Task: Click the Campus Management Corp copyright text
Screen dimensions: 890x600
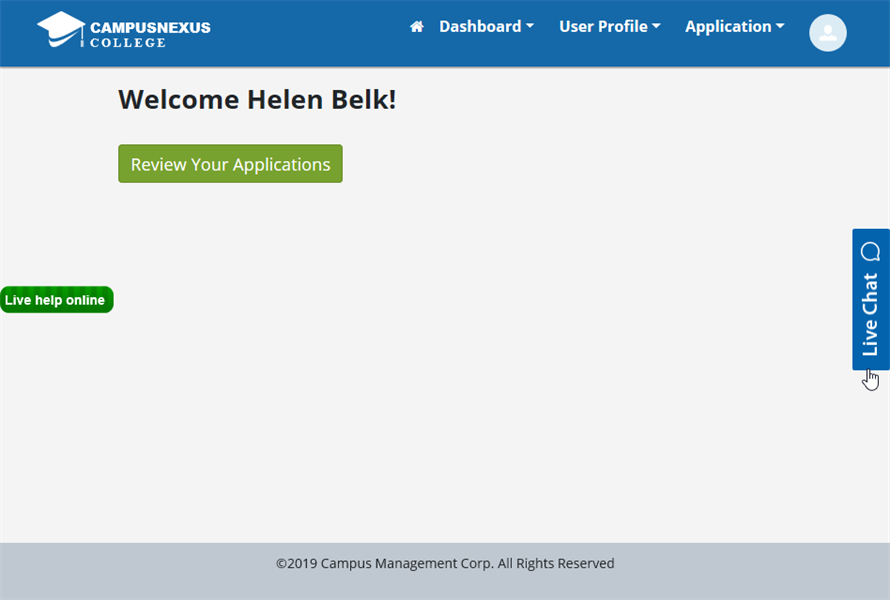Action: coord(445,564)
